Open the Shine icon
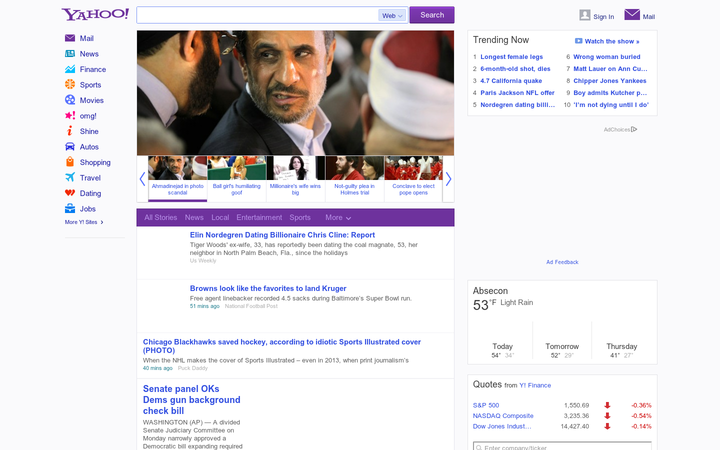This screenshot has height=450, width=720. click(70, 131)
